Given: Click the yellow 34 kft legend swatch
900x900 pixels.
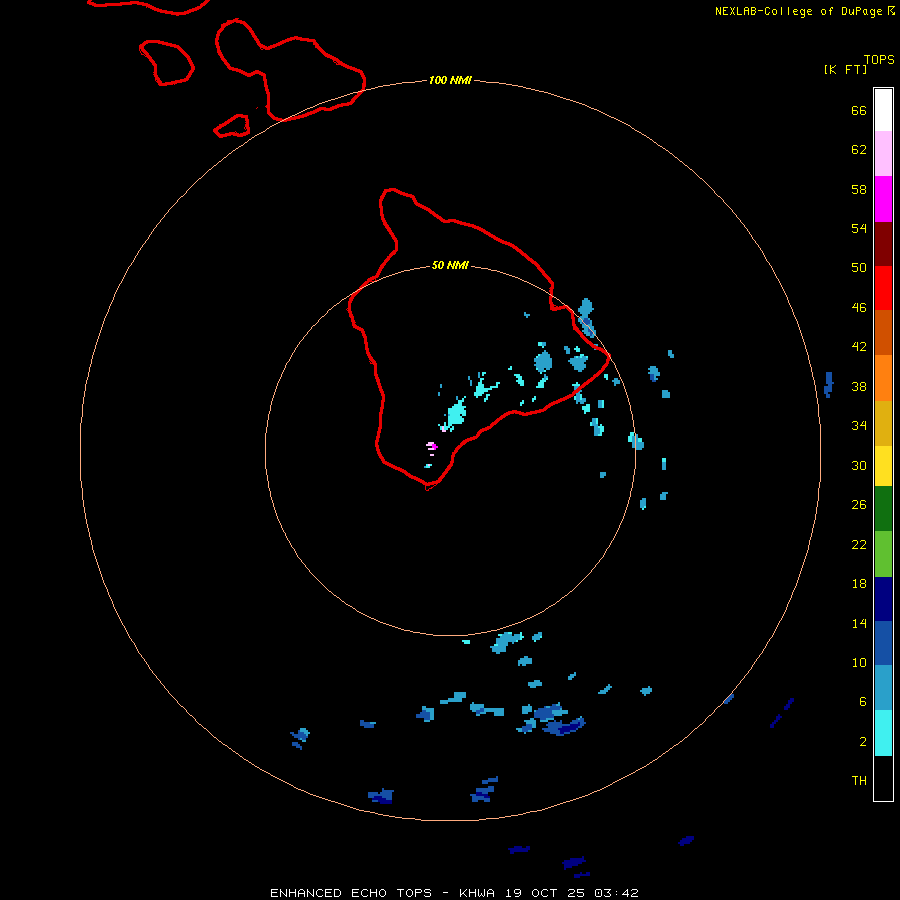Looking at the screenshot, I should click(883, 466).
